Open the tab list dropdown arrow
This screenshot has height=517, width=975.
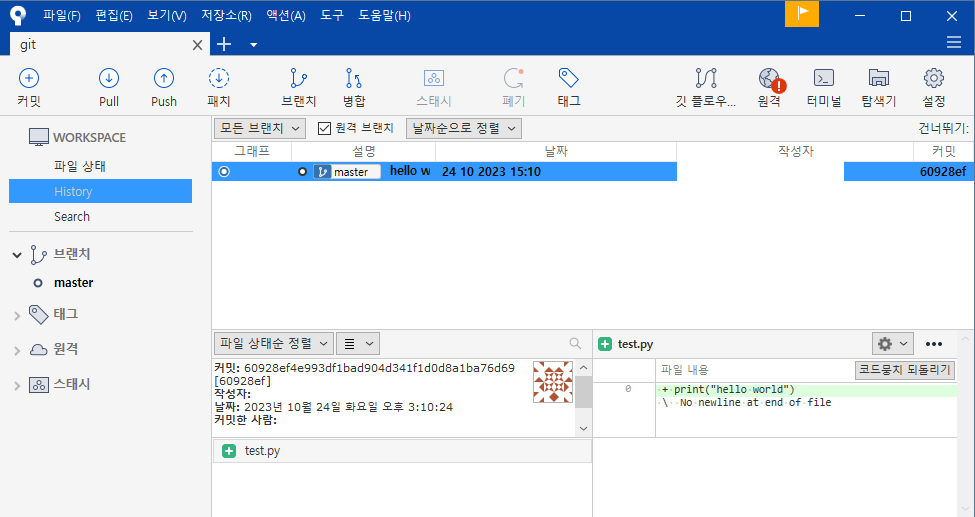point(253,45)
